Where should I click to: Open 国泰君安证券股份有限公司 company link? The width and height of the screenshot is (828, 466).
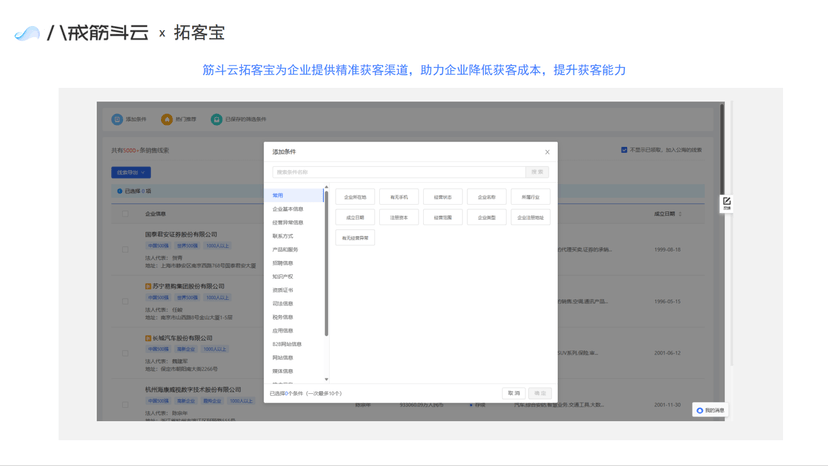pyautogui.click(x=181, y=235)
